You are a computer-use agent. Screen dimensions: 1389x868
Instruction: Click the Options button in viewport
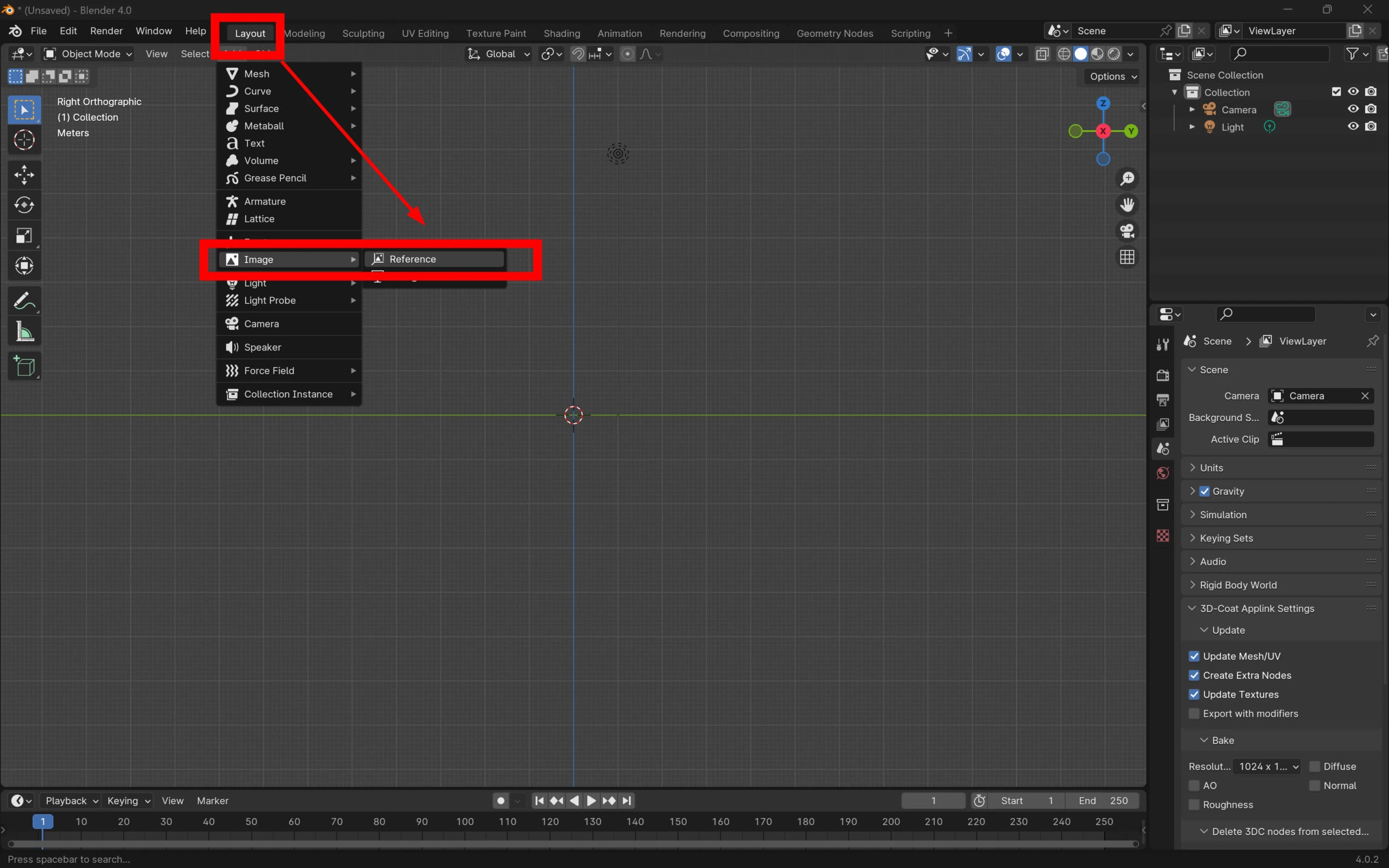(x=1112, y=76)
